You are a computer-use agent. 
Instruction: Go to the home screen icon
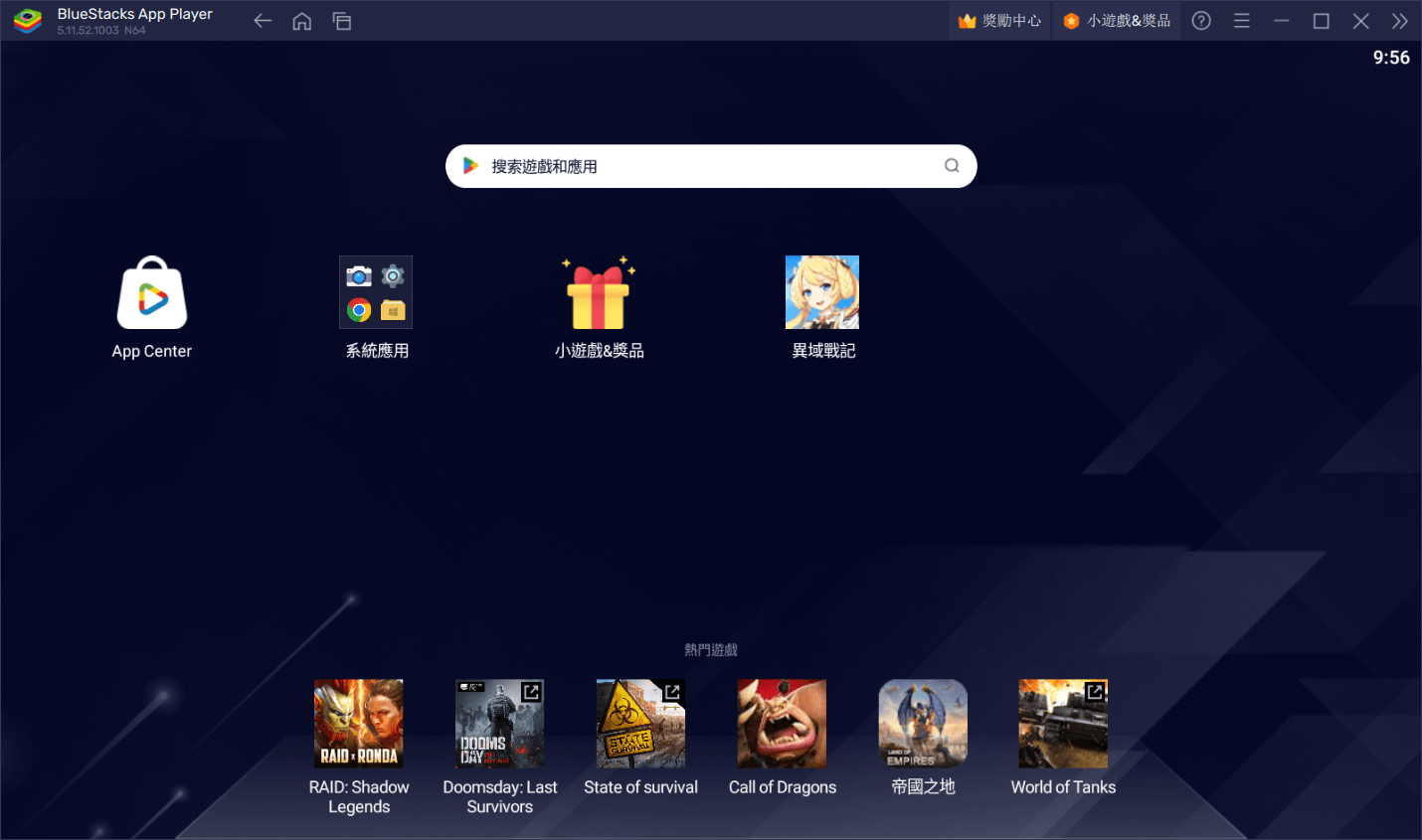click(302, 21)
